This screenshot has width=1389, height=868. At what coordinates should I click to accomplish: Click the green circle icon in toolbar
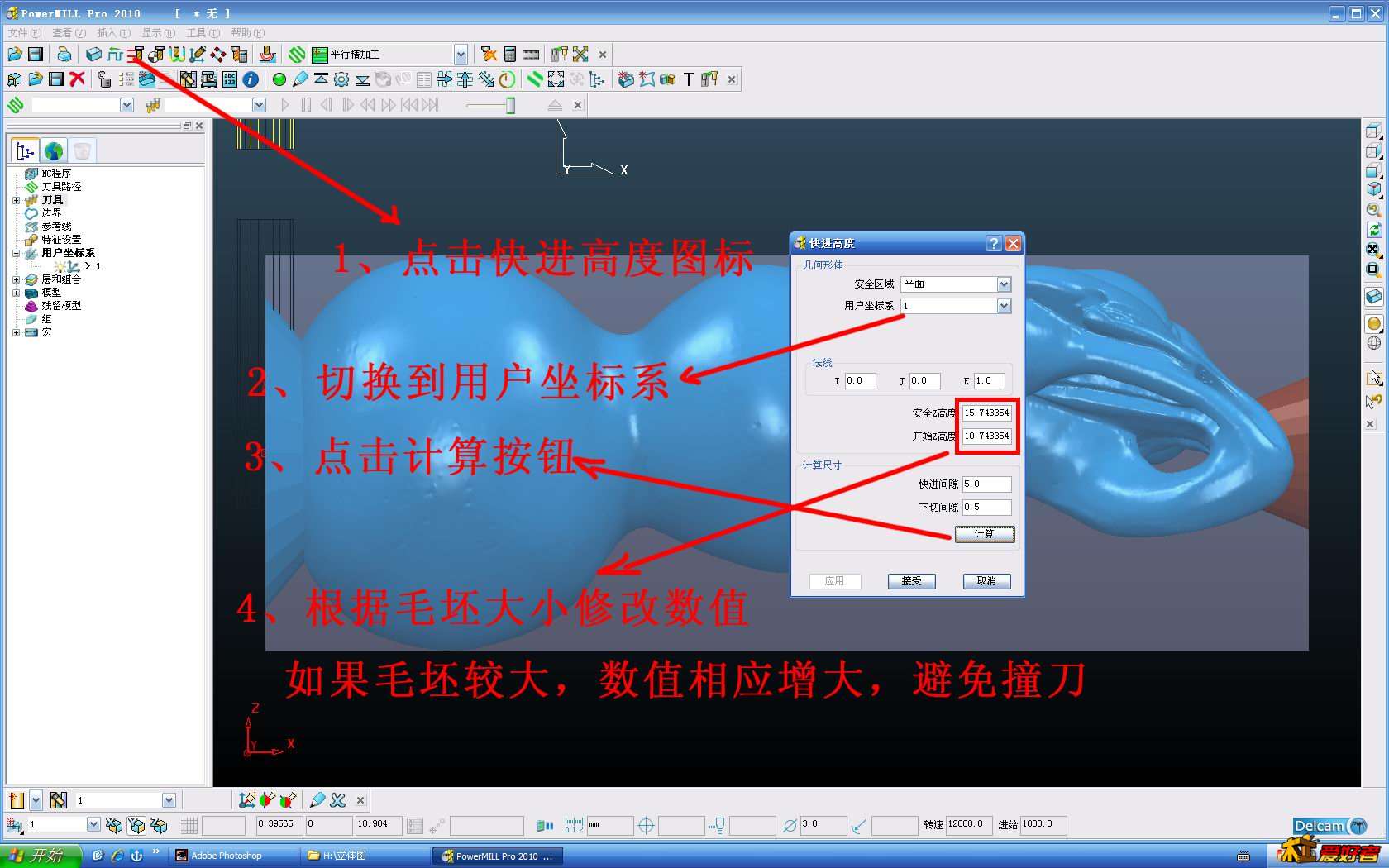click(x=279, y=79)
